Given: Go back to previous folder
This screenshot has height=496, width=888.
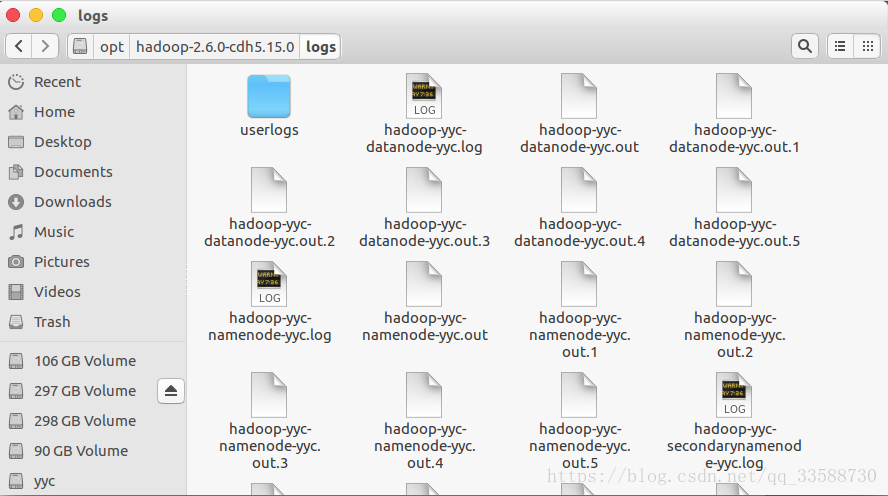Looking at the screenshot, I should tap(19, 46).
